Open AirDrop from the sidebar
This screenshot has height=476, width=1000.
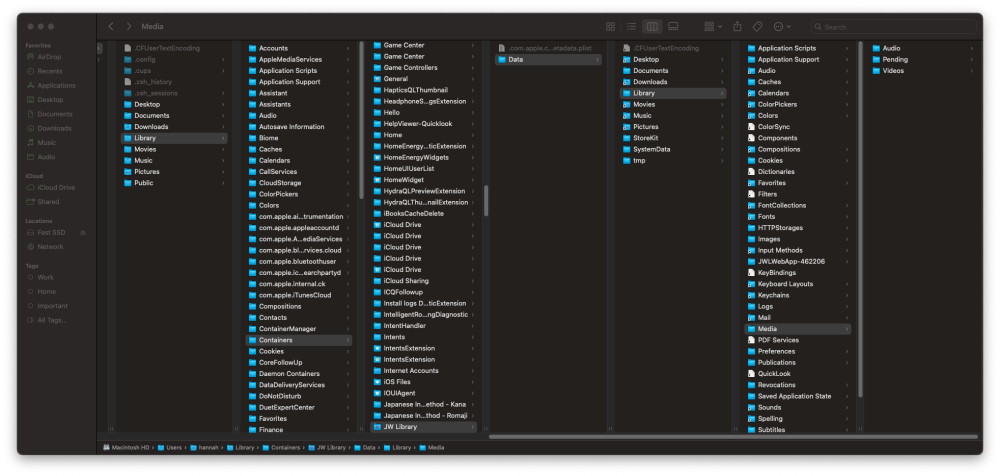49,57
